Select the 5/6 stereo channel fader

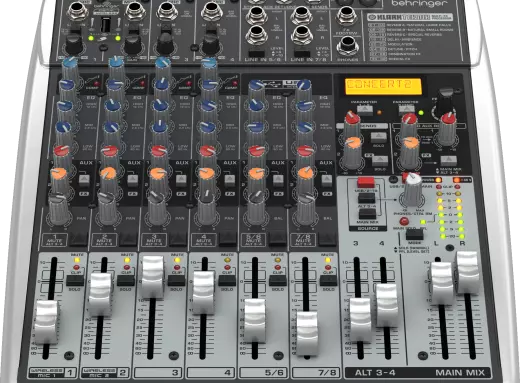pyautogui.click(x=255, y=320)
